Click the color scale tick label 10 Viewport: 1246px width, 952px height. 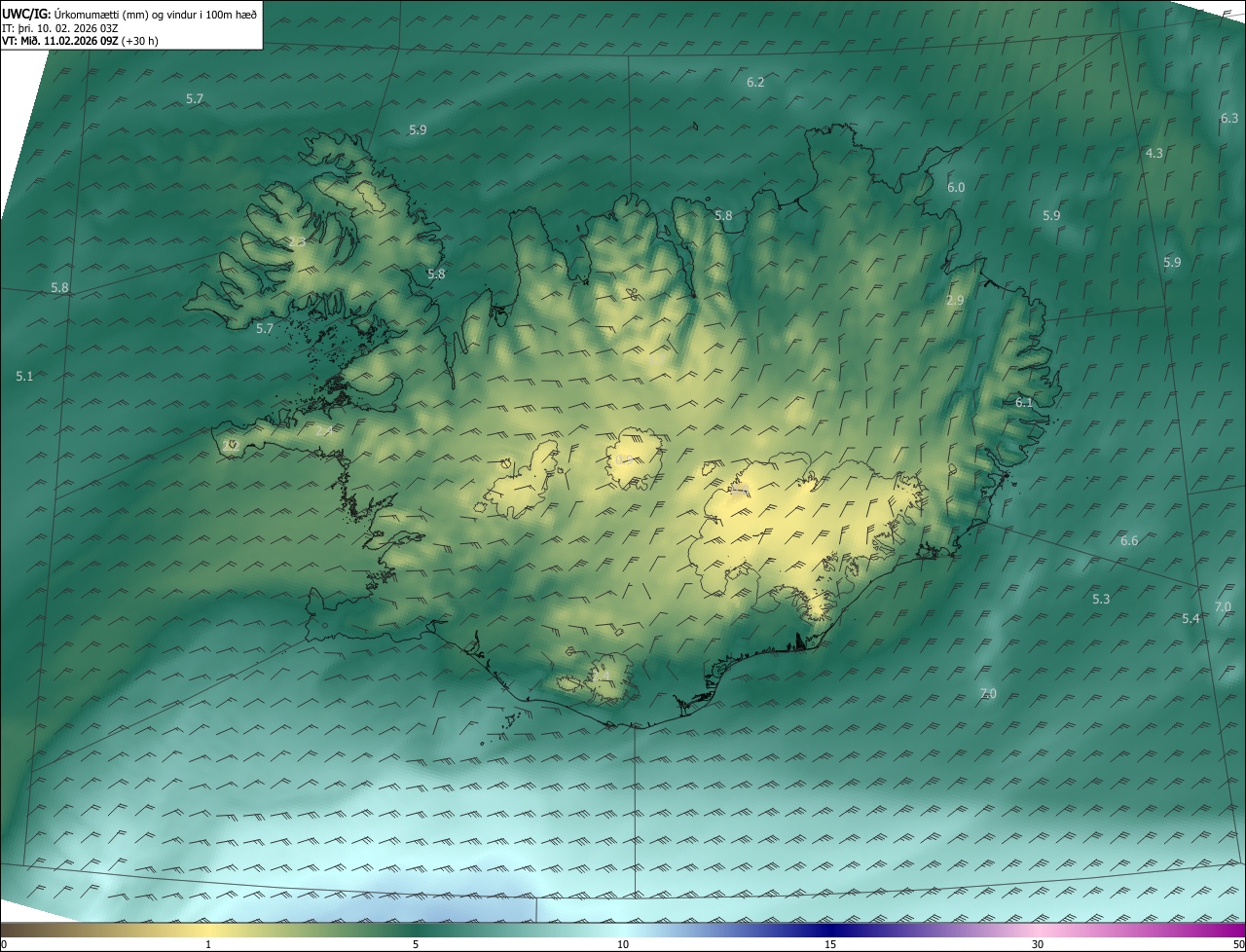[x=623, y=944]
